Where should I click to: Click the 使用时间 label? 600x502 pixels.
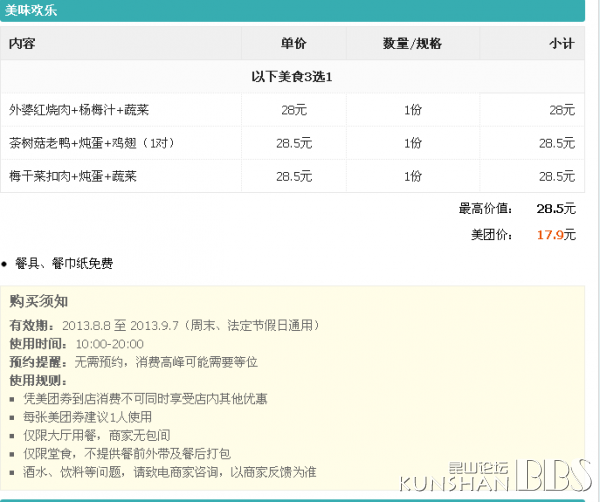pyautogui.click(x=38, y=344)
